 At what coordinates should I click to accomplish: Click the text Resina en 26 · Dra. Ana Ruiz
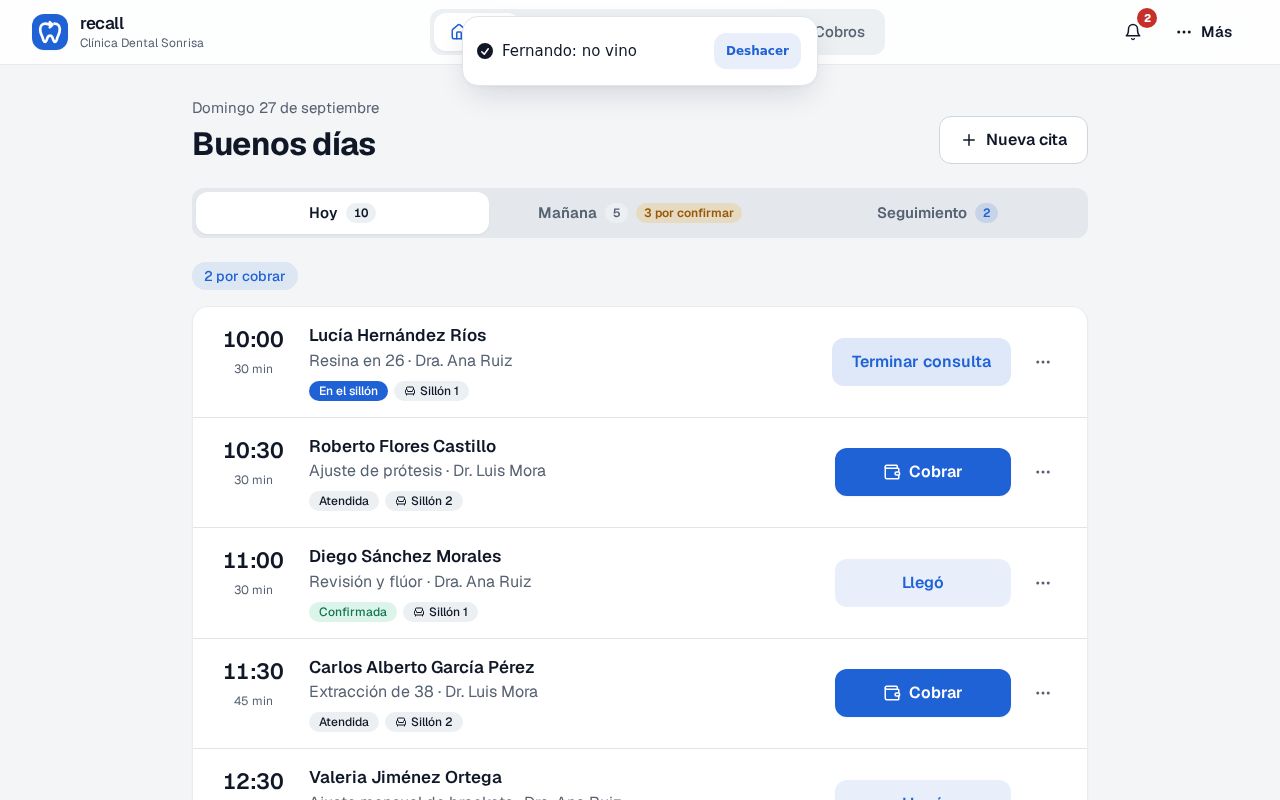click(x=411, y=361)
